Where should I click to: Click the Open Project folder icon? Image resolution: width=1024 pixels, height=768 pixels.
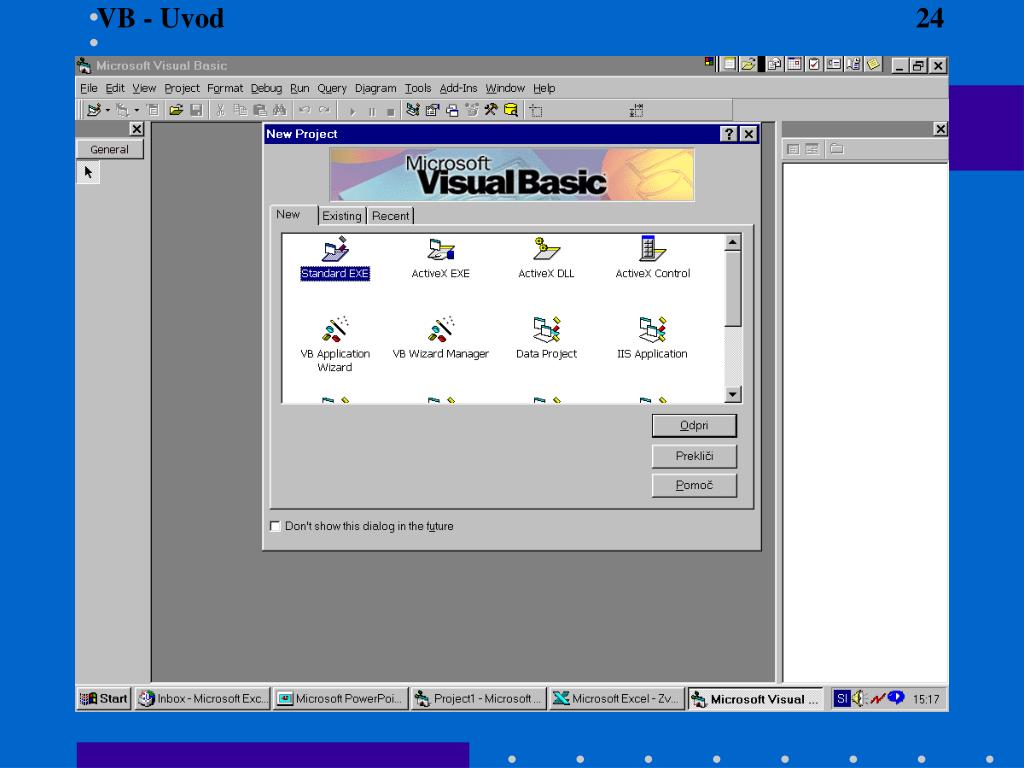(176, 110)
